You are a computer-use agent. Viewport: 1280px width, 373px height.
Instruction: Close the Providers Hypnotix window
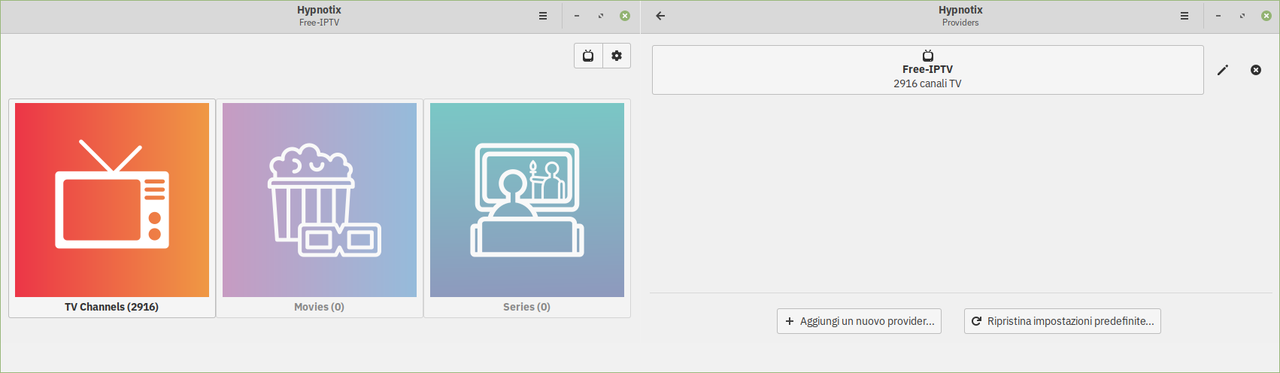pos(1266,16)
